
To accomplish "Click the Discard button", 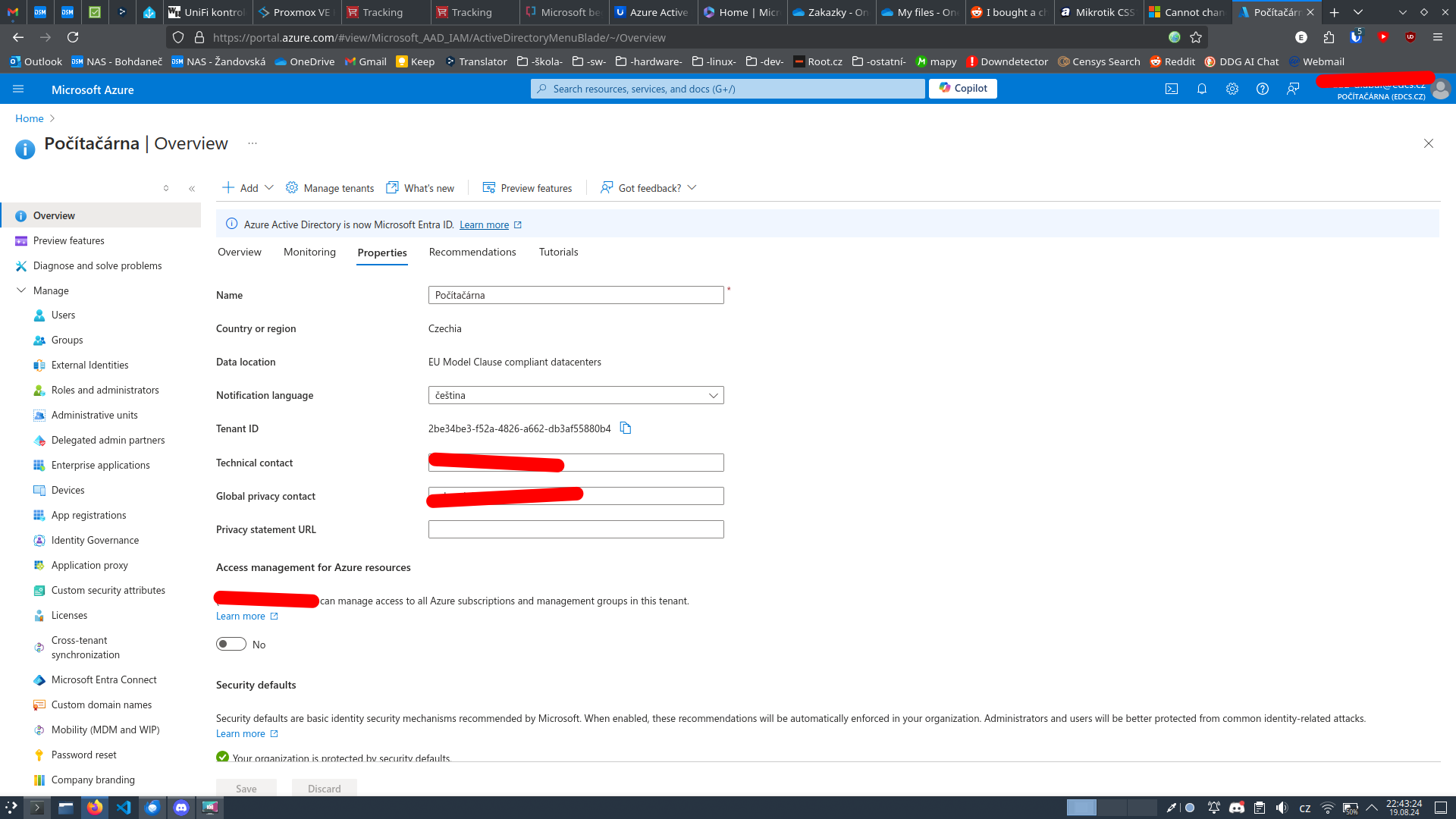I will [x=325, y=789].
